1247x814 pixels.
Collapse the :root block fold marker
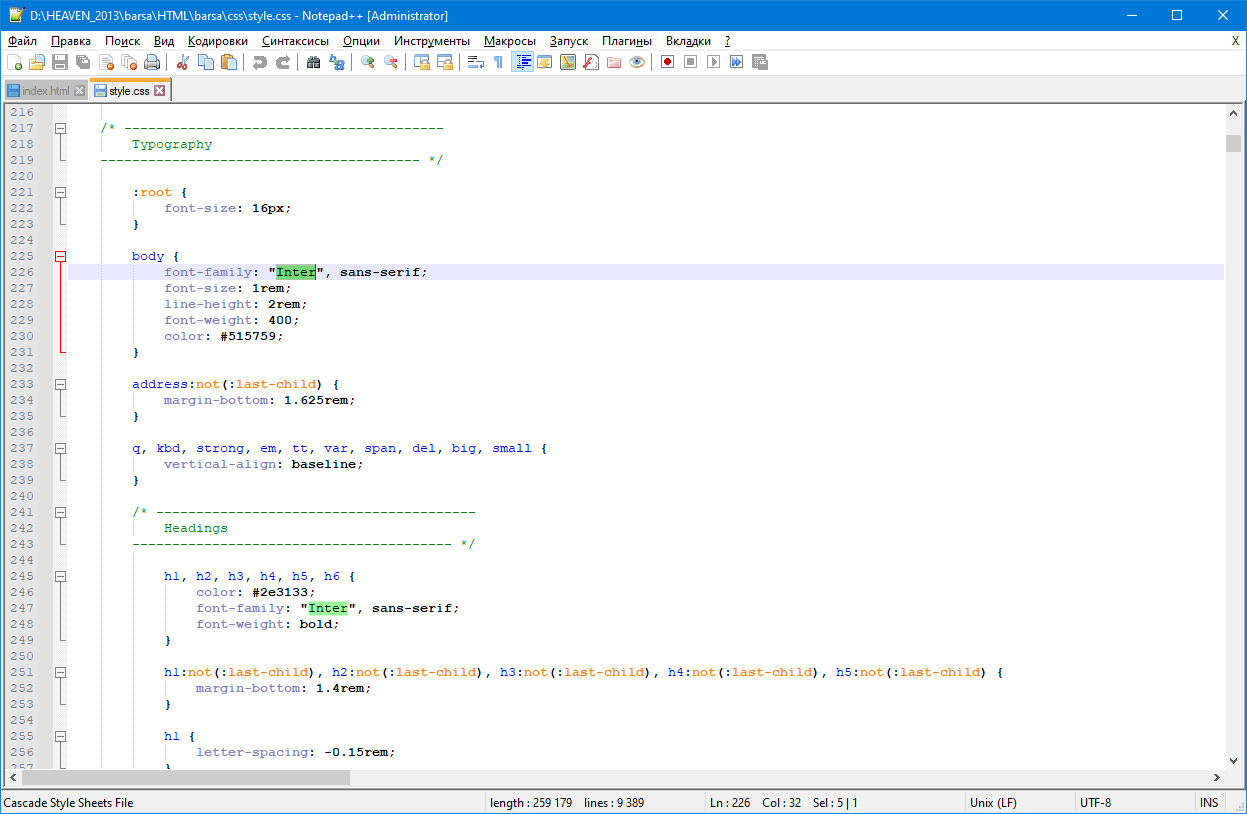[x=61, y=192]
